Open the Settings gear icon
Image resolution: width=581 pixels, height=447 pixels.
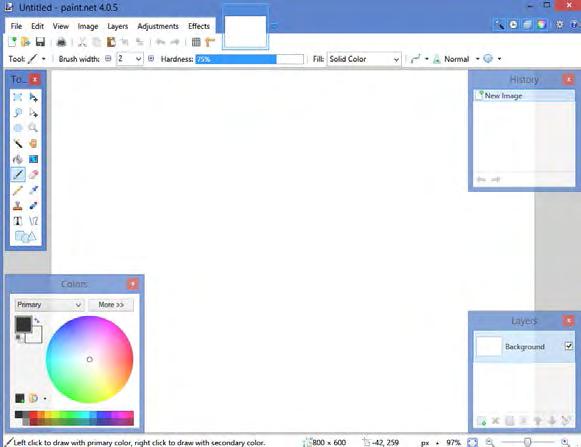coord(559,24)
